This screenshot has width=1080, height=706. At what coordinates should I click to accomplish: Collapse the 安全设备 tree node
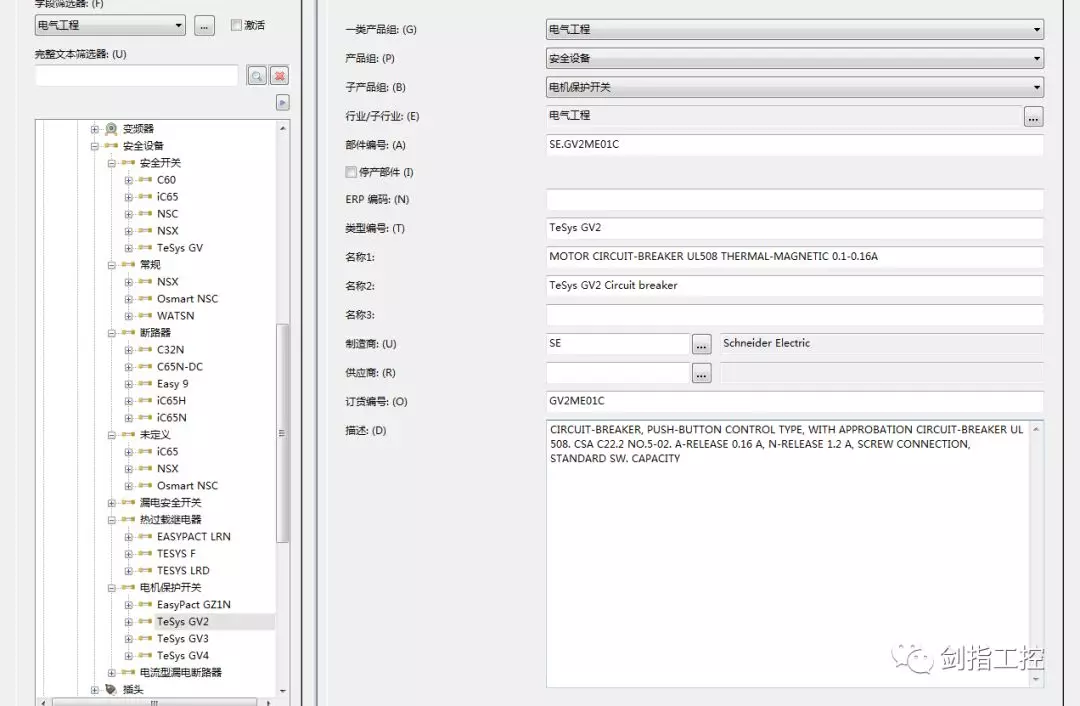[96, 146]
